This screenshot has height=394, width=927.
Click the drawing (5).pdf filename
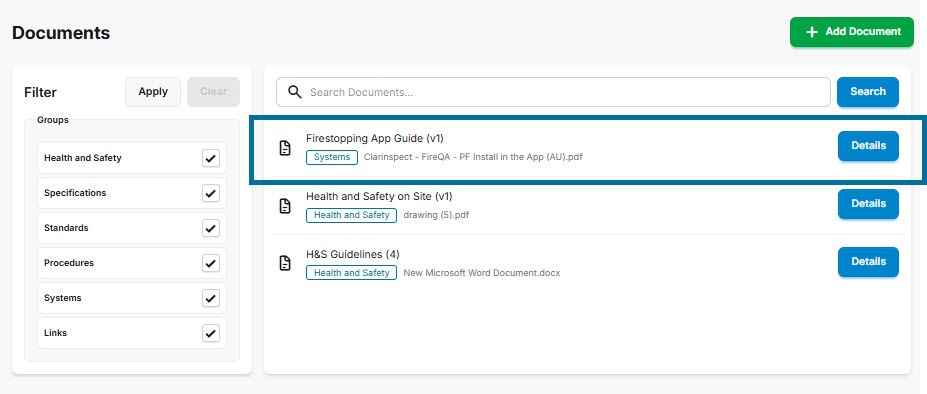click(436, 215)
